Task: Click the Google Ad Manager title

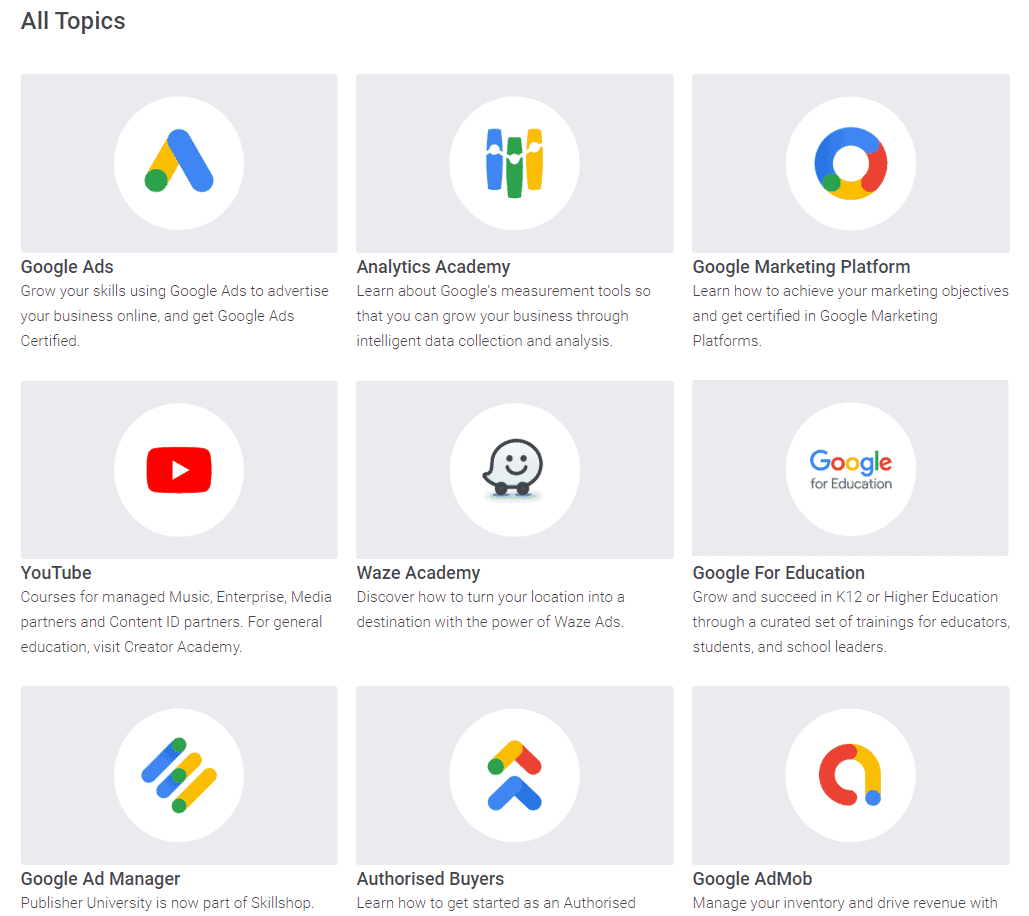Action: coord(100,879)
